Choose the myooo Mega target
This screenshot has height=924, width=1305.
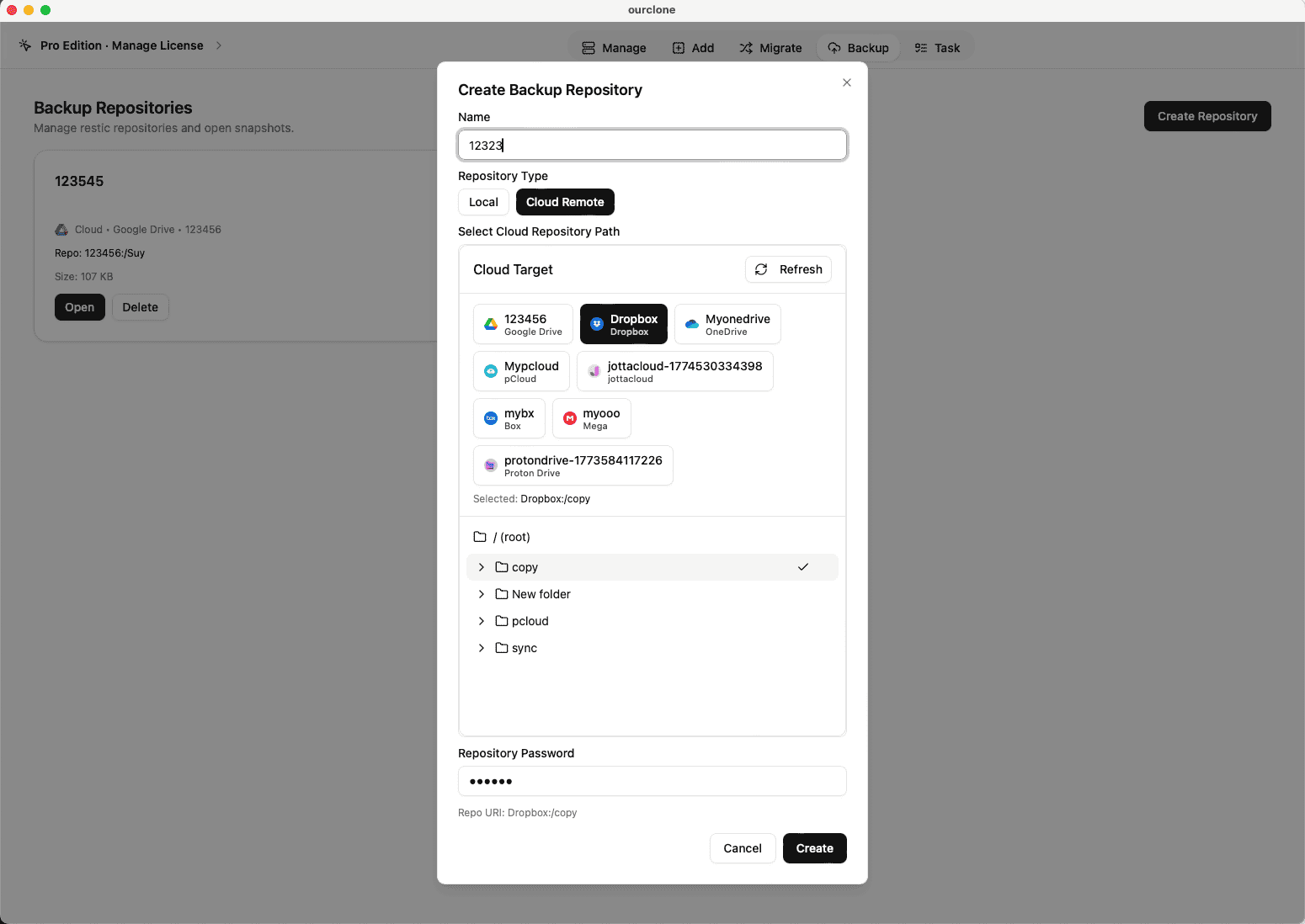coord(591,418)
